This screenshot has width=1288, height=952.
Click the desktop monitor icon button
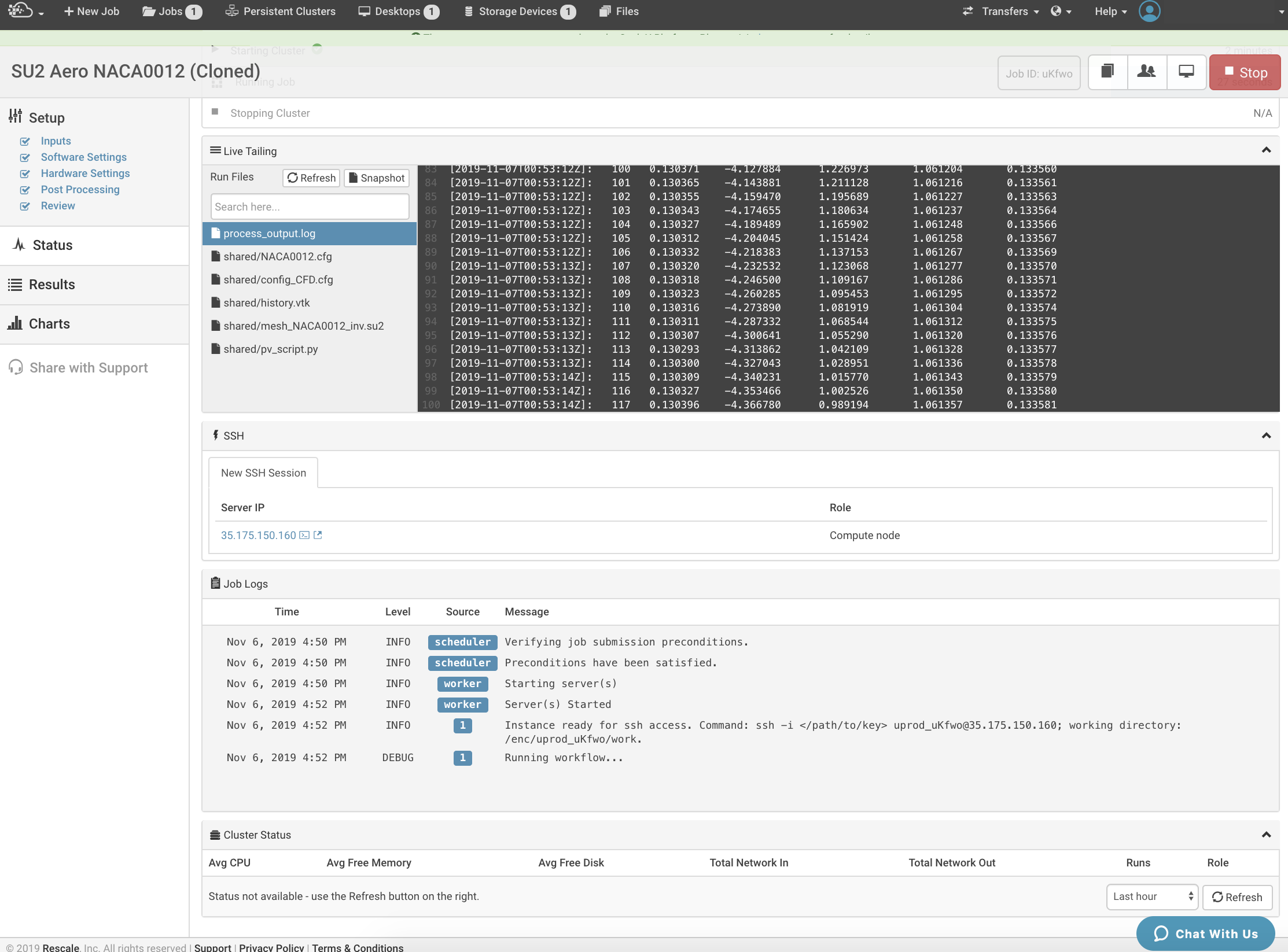pos(1186,72)
